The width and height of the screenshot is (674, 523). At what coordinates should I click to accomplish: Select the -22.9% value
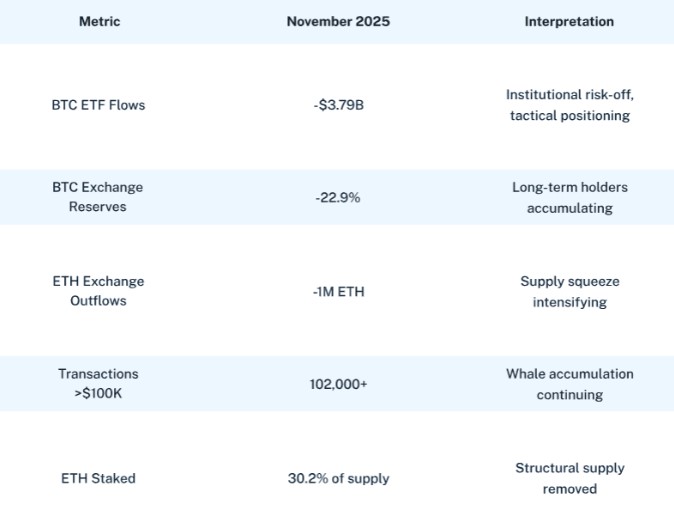click(x=337, y=197)
